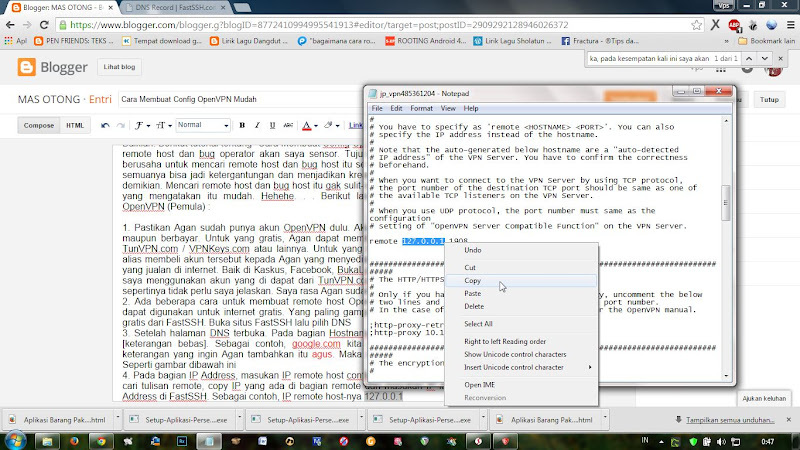Go to next find result
This screenshot has width=800, height=450.
tap(765, 58)
